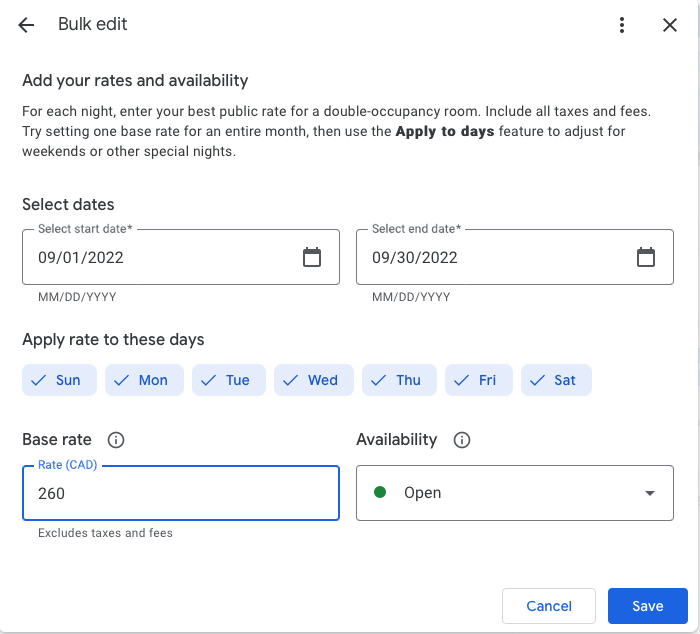
Task: Deselect the Tue day chip
Action: [x=229, y=380]
